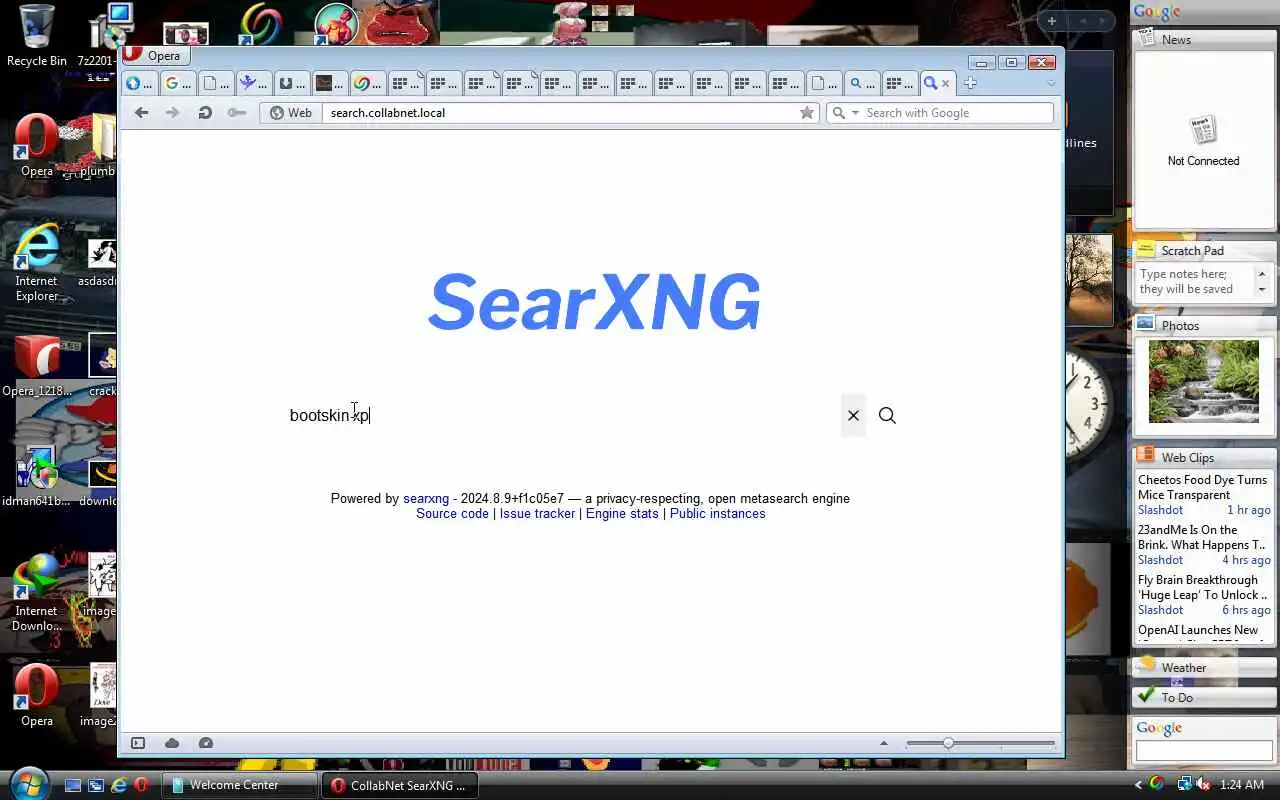Open the Issue tracker link
The width and height of the screenshot is (1280, 800).
pos(537,513)
